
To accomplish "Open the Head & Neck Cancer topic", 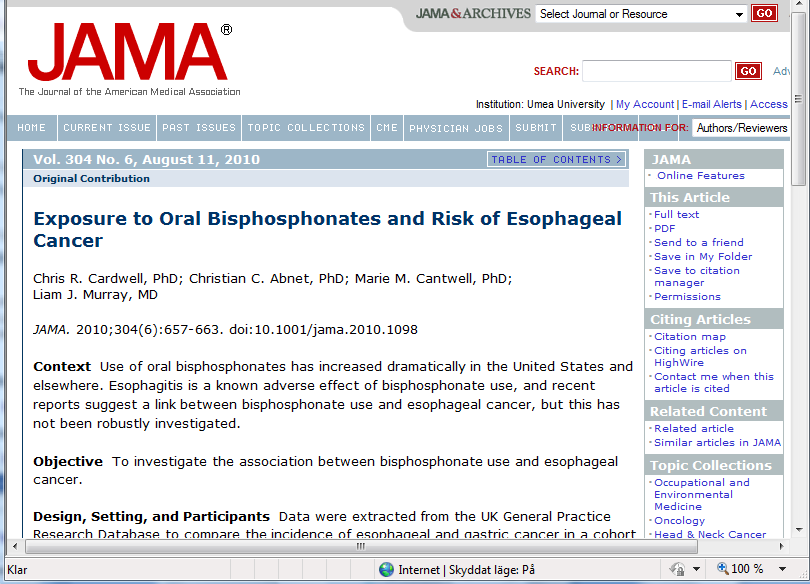I will 710,534.
